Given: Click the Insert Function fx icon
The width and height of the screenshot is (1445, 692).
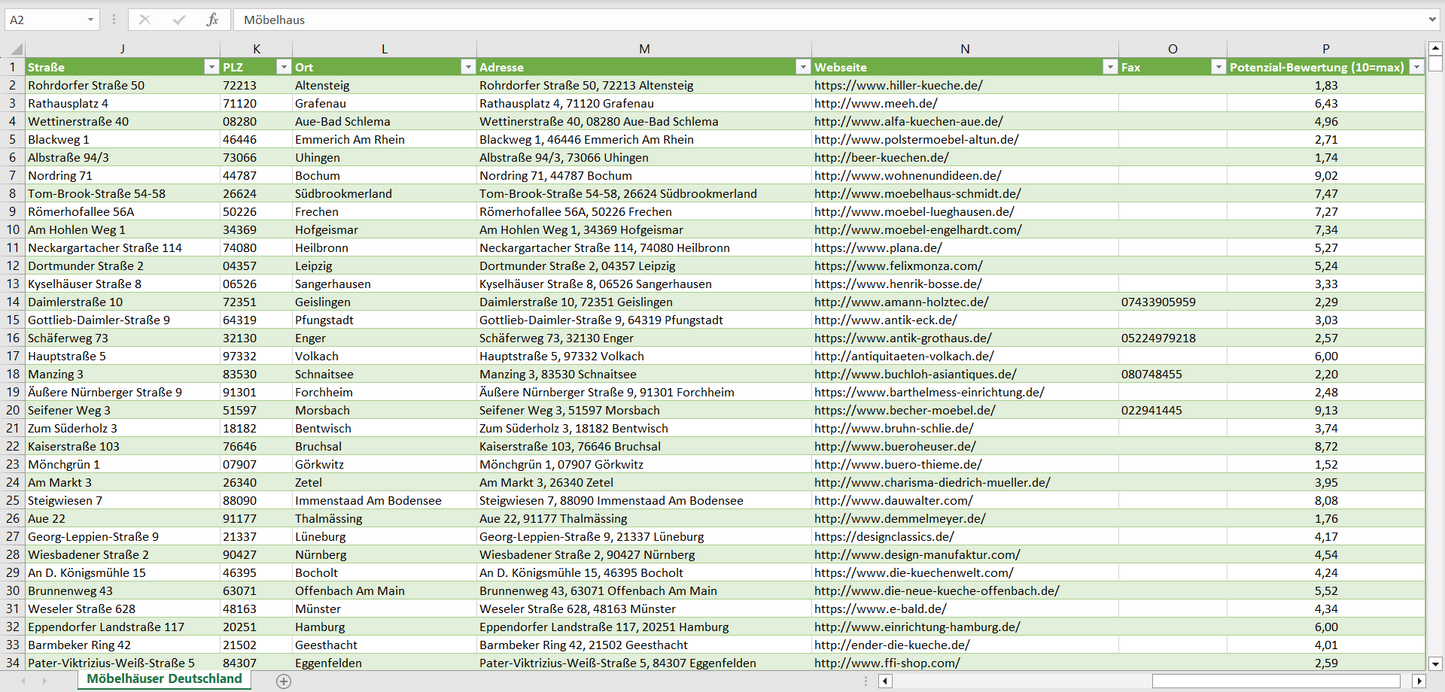Looking at the screenshot, I should pos(212,20).
